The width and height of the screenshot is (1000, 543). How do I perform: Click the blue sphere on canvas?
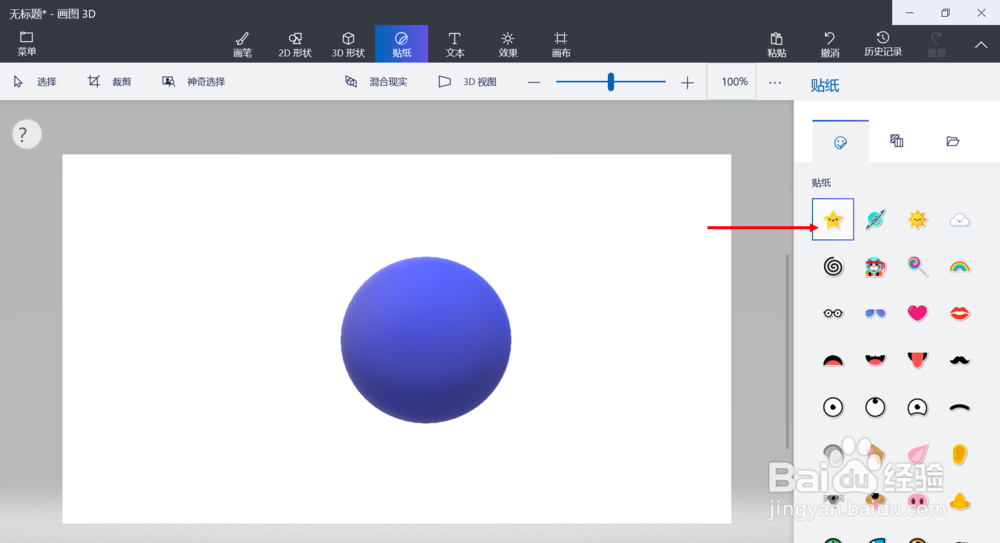click(x=425, y=339)
